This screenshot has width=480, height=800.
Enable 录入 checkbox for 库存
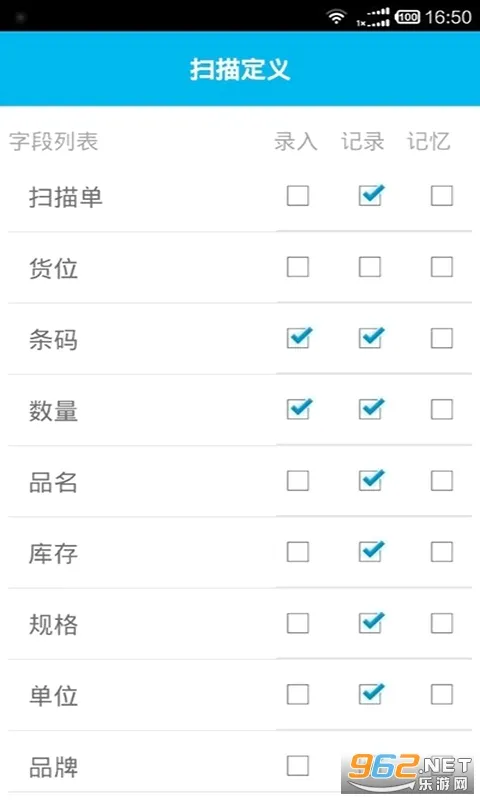pos(298,552)
